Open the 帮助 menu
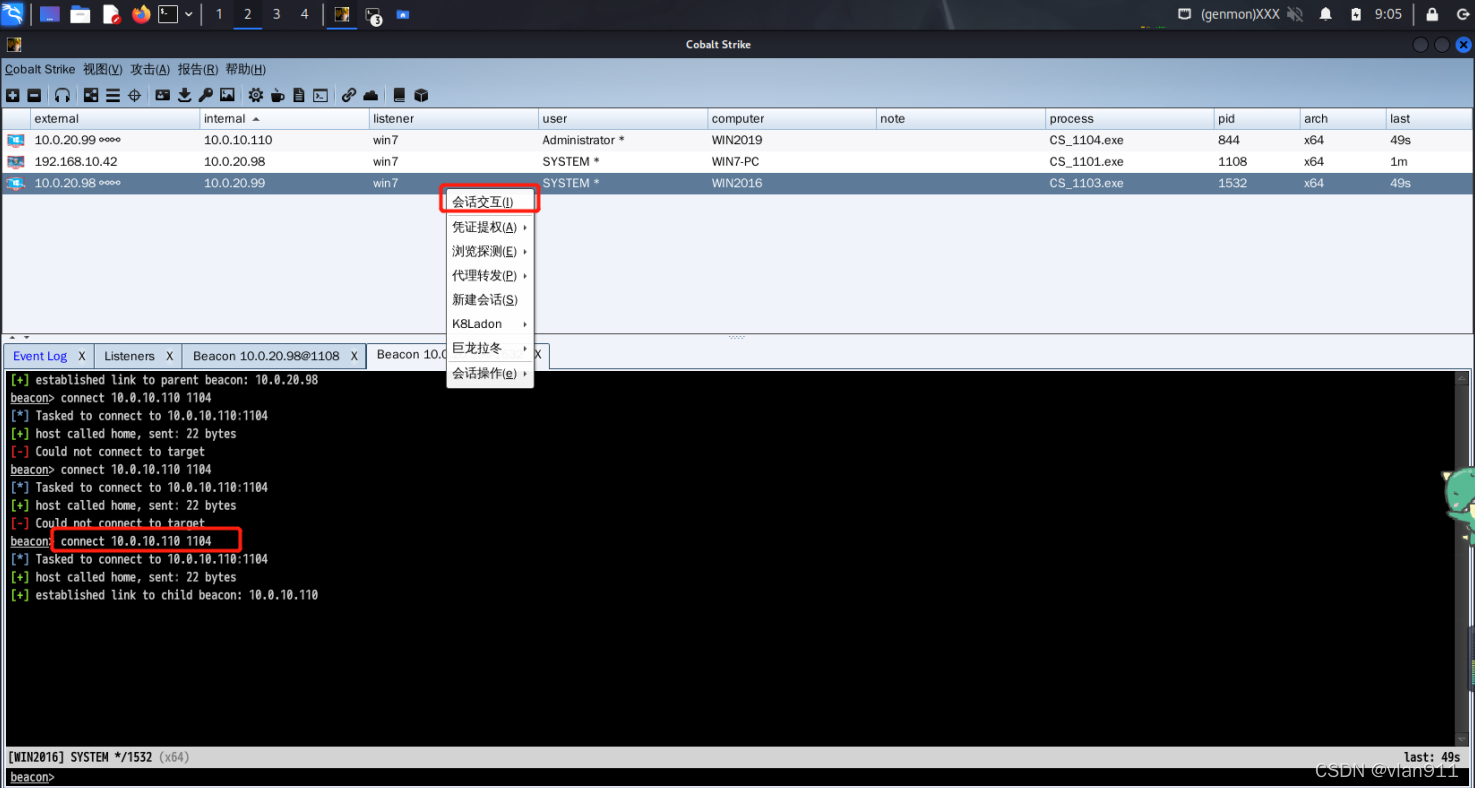 [x=246, y=69]
